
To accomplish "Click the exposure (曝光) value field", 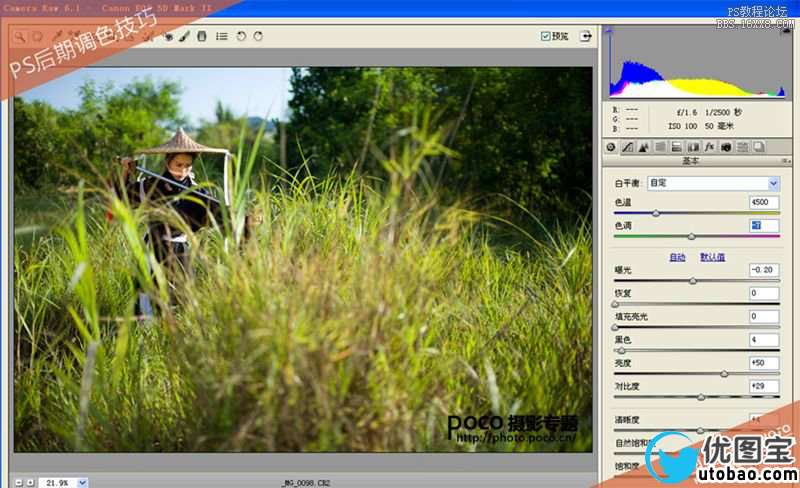I will [x=763, y=270].
